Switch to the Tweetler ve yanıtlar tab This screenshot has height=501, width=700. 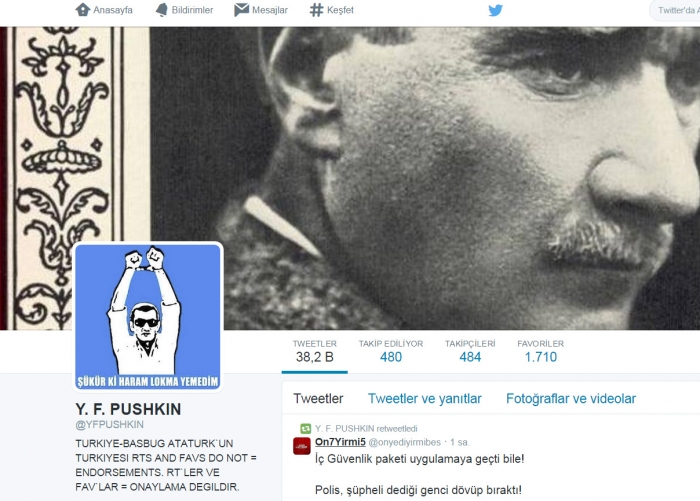point(425,399)
